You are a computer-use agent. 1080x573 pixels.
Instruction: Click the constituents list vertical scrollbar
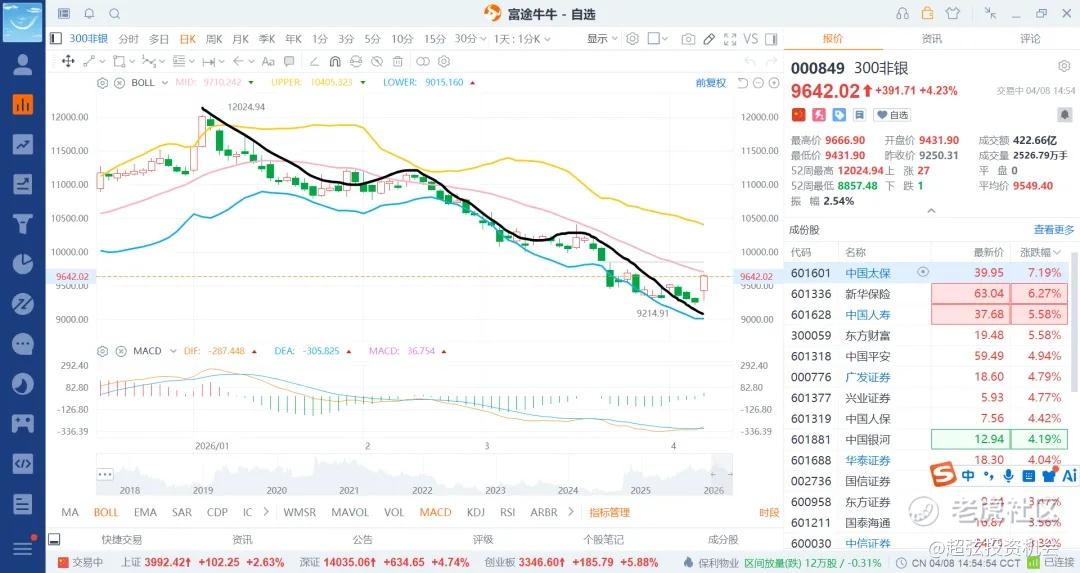pos(1073,324)
